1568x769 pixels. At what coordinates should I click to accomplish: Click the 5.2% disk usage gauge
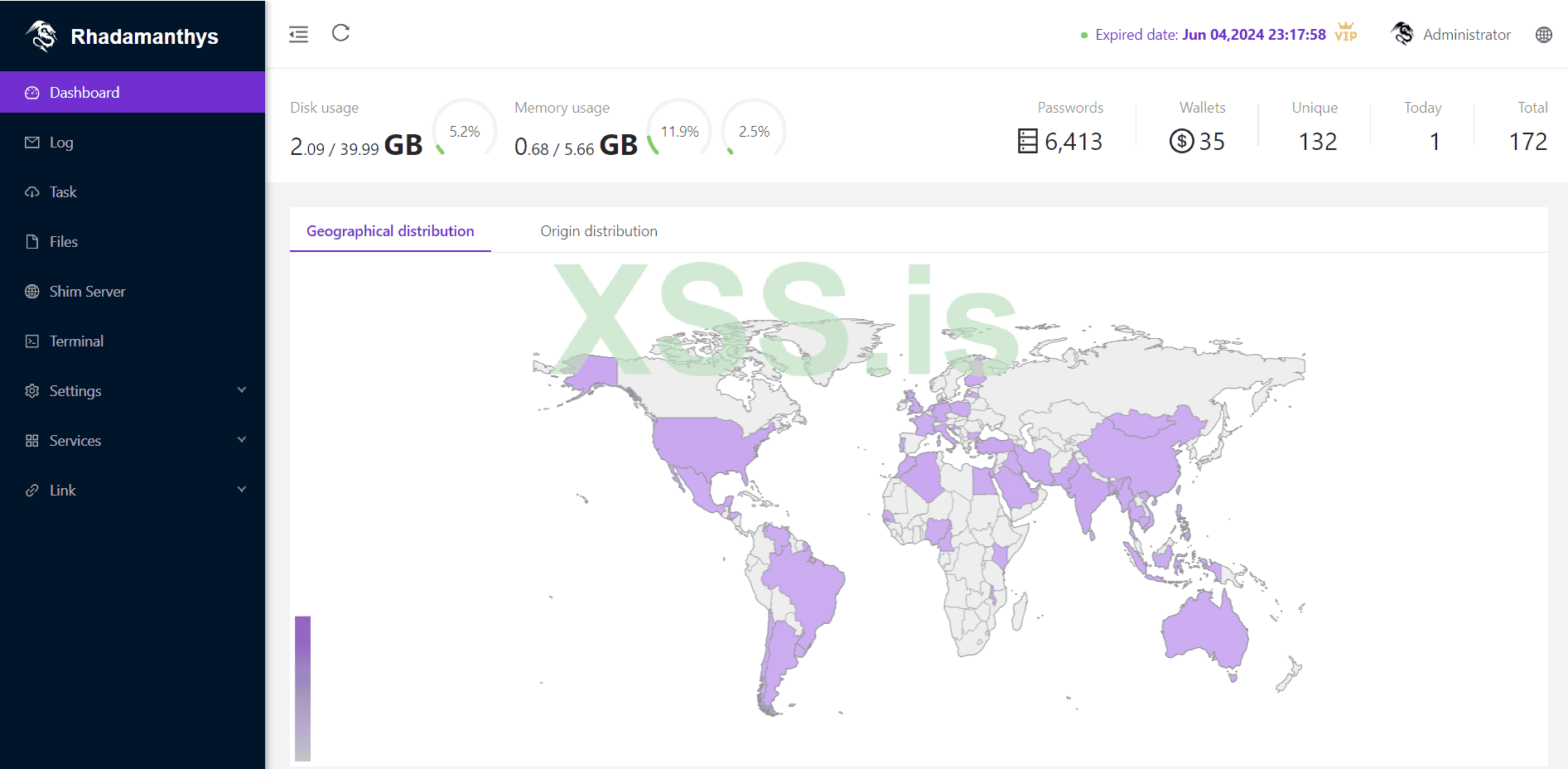click(x=465, y=131)
